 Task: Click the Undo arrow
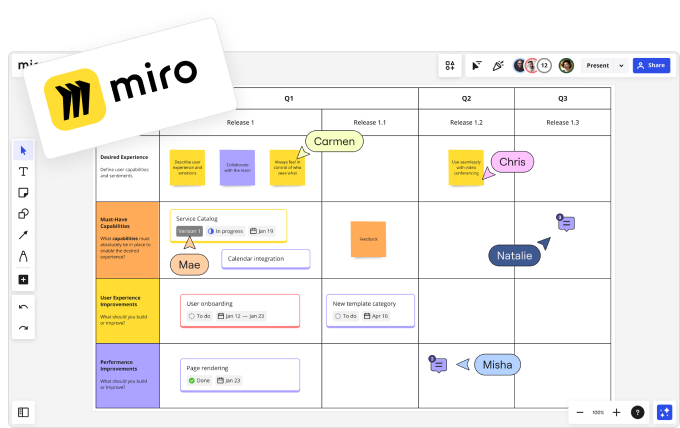pos(24,306)
